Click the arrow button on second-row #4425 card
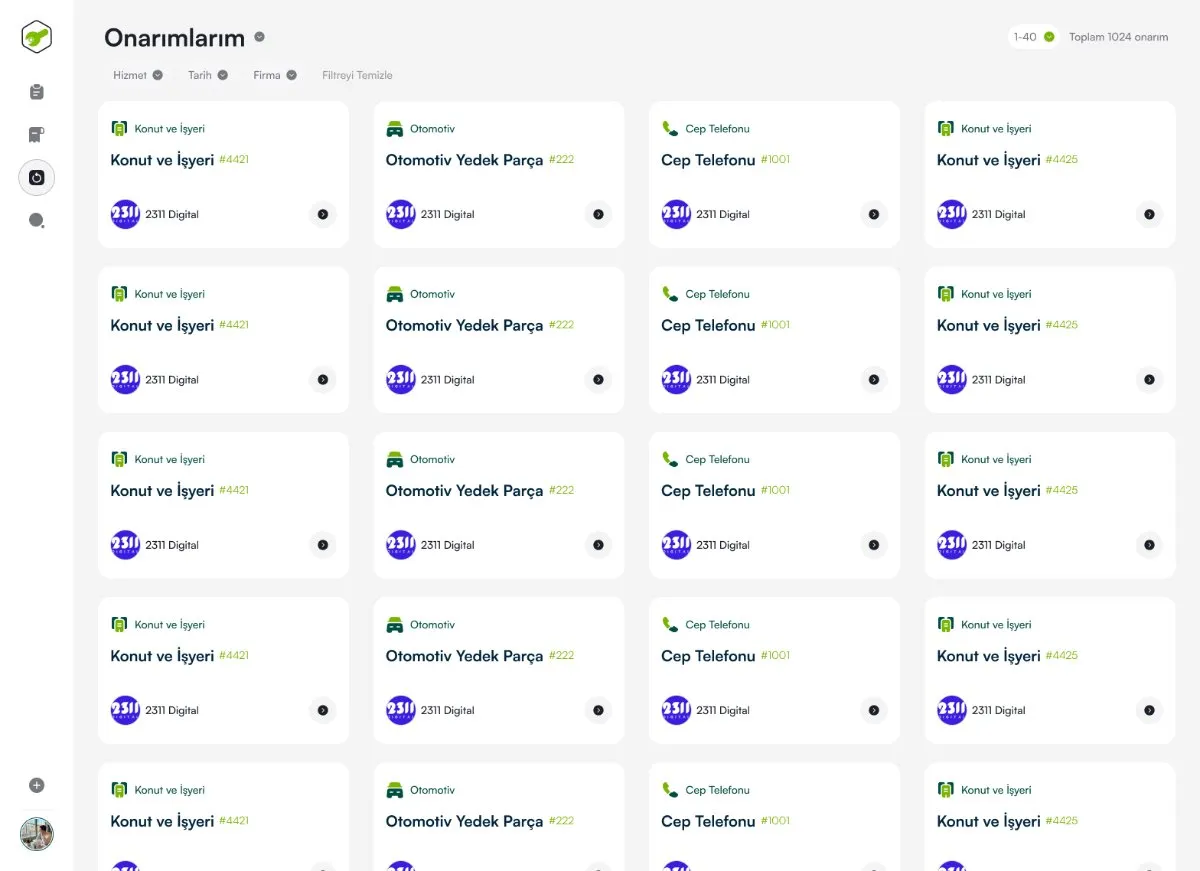This screenshot has height=871, width=1200. (1149, 380)
